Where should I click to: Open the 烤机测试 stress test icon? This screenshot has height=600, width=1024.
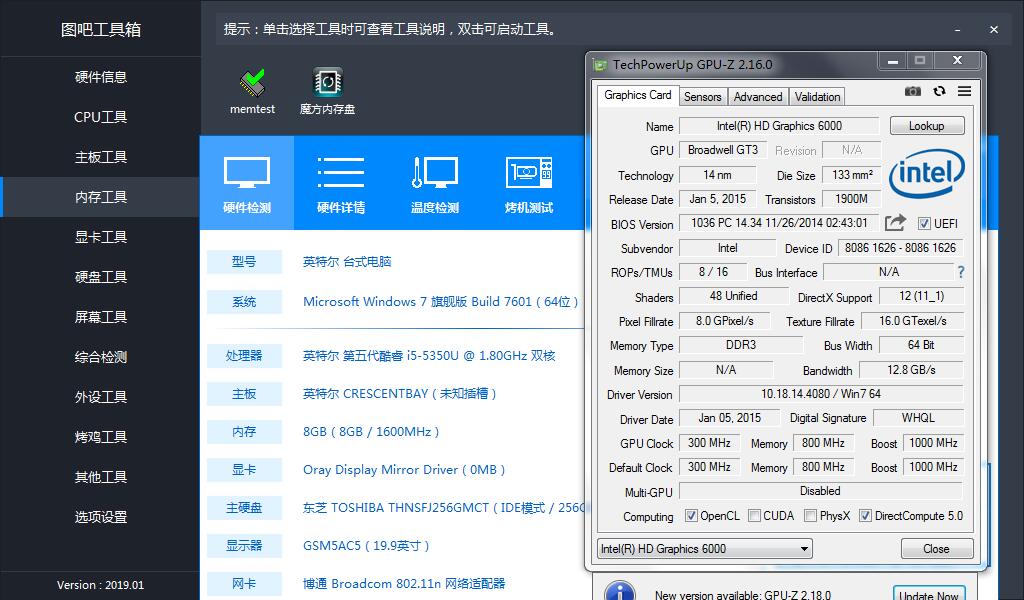529,183
